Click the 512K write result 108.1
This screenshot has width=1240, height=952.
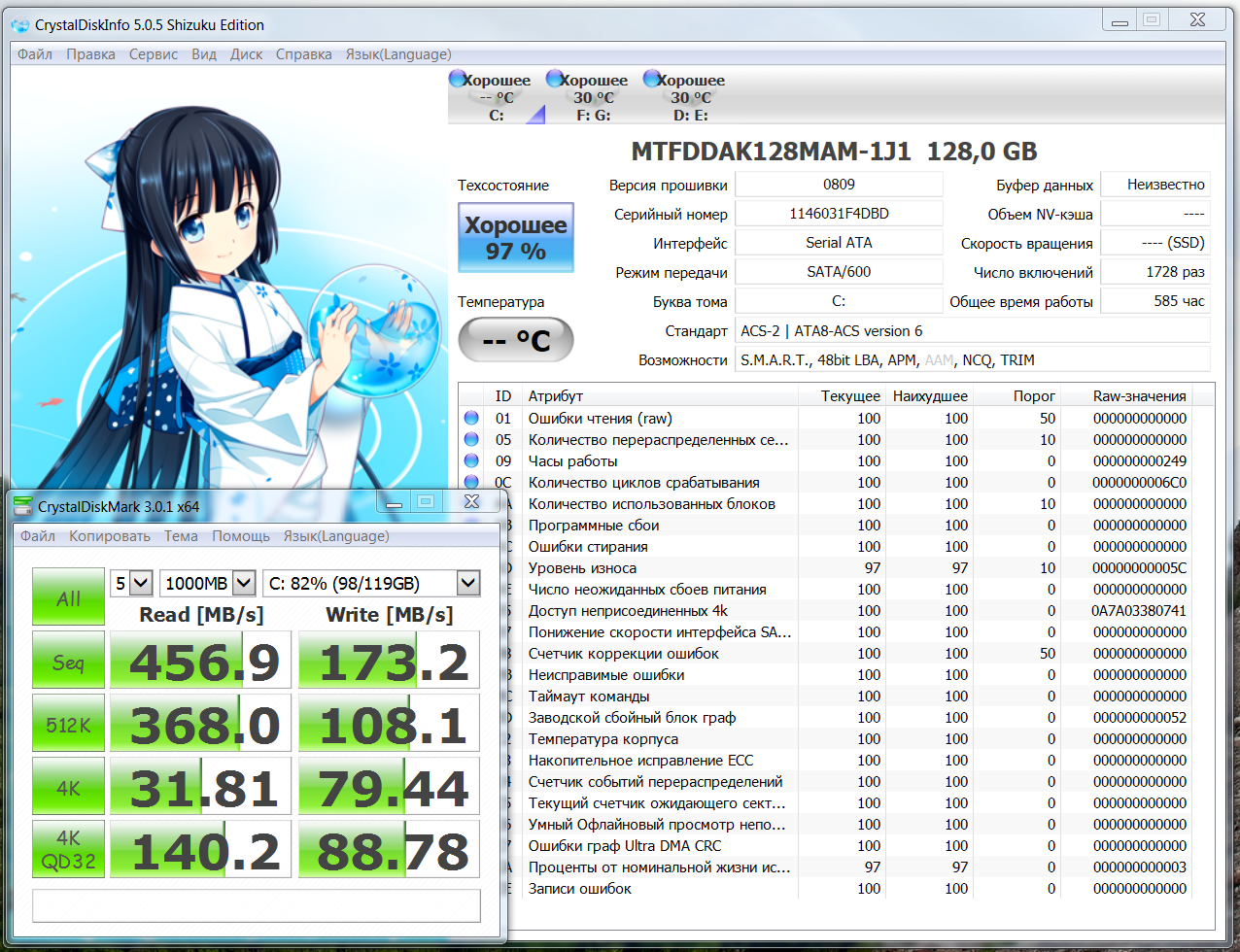[390, 724]
